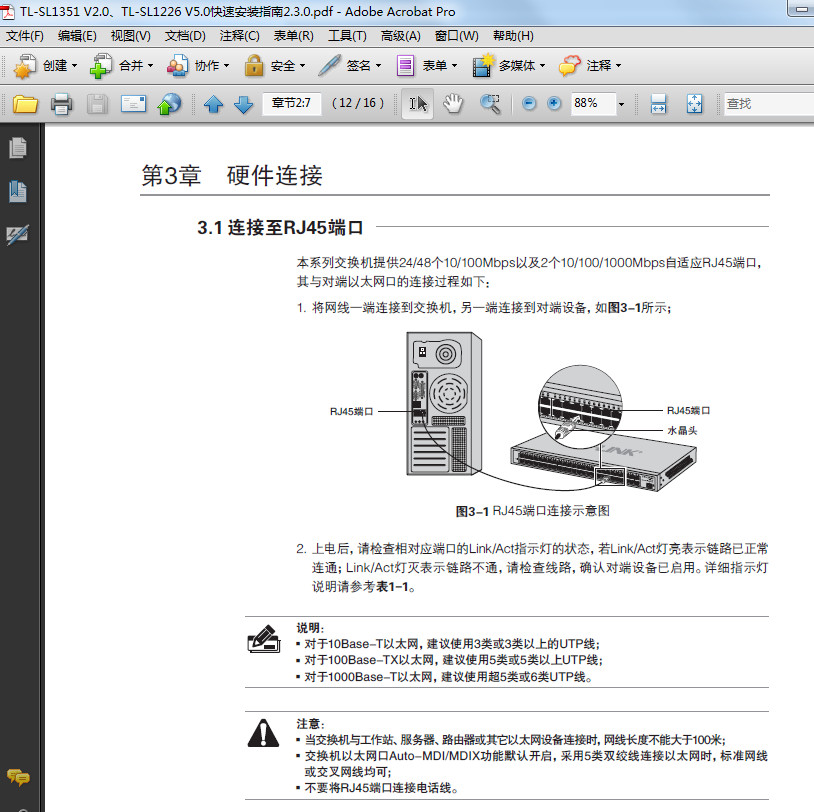
Task: Open the comments panel at bottom left
Action: [18, 777]
